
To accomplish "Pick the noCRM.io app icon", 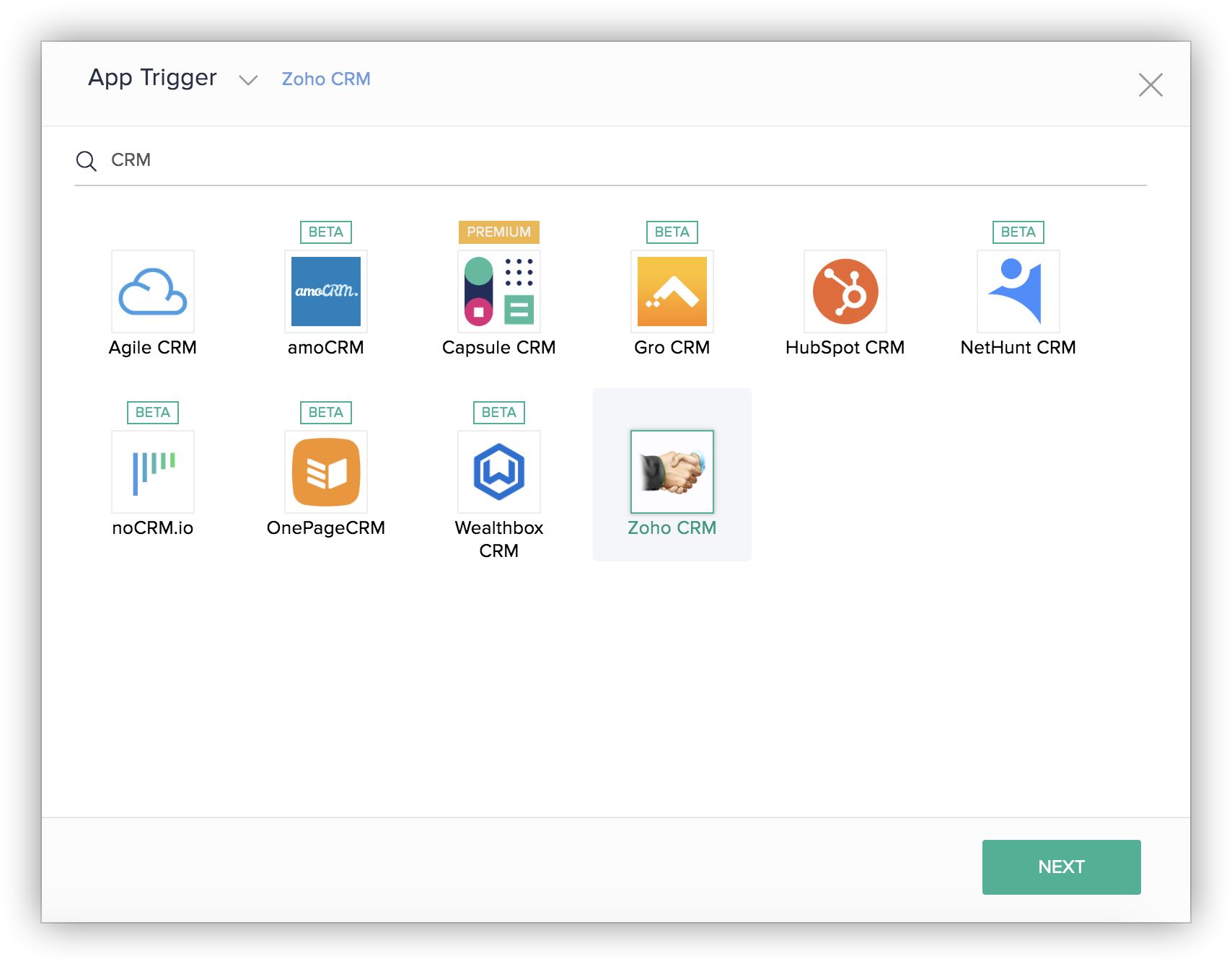I will pos(153,472).
